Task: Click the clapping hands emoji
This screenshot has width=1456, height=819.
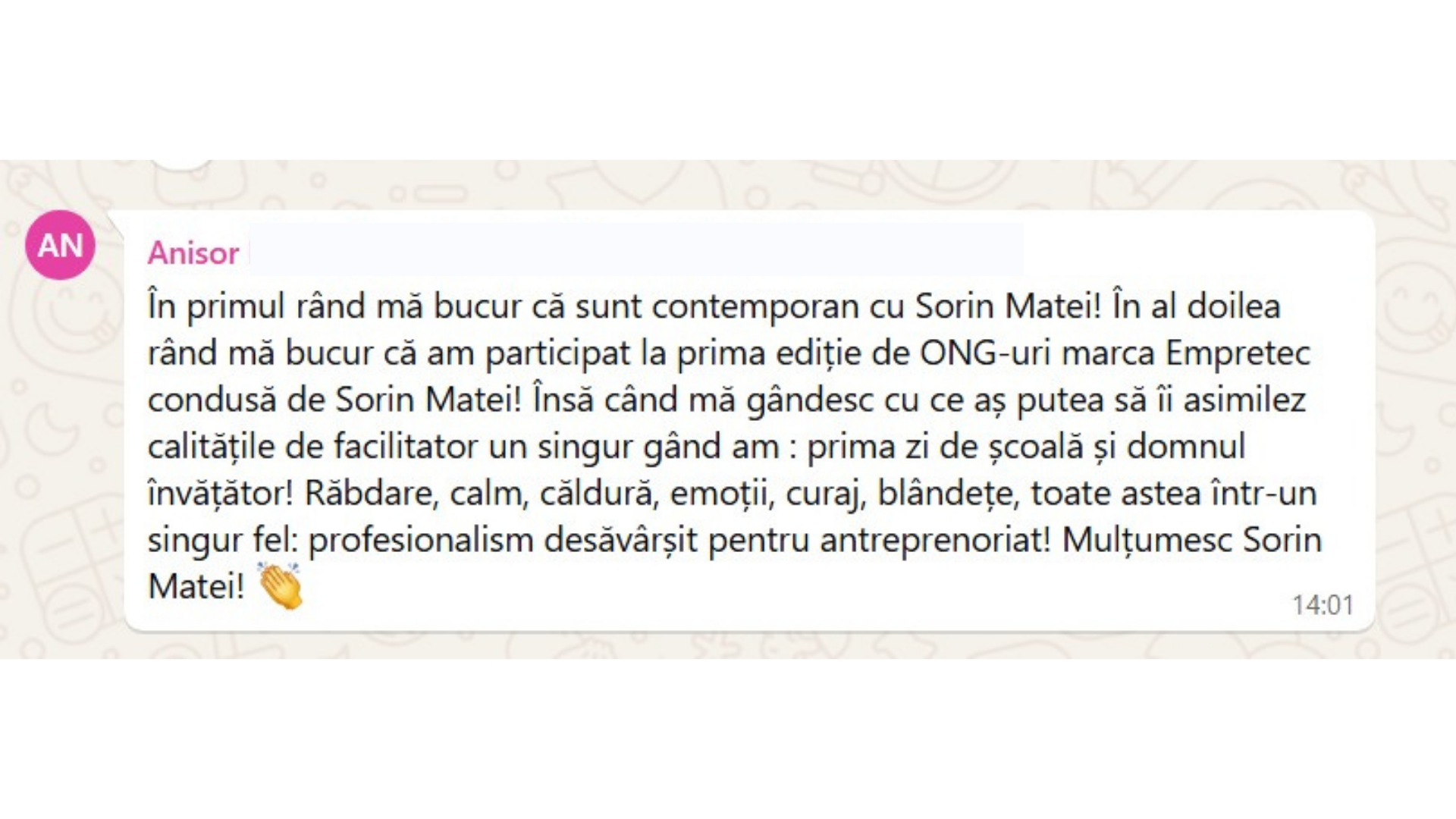Action: pos(281,585)
